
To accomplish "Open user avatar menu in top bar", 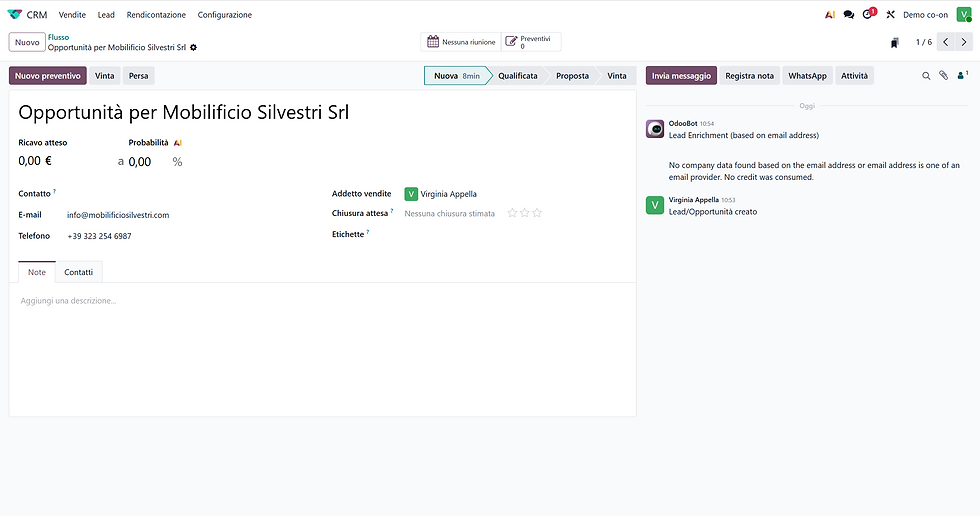I will pyautogui.click(x=964, y=14).
